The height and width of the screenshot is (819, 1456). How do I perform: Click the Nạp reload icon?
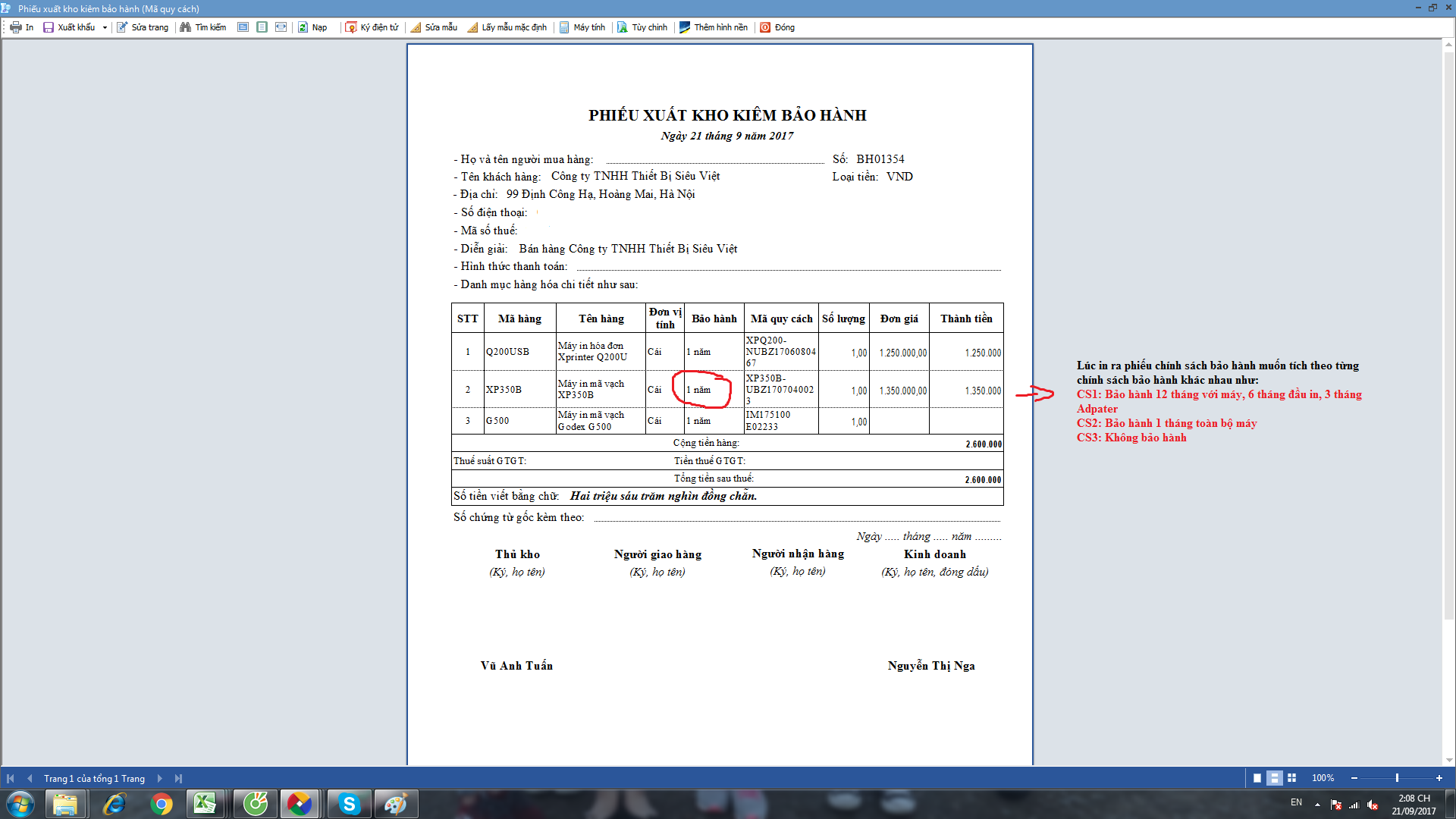[x=303, y=27]
